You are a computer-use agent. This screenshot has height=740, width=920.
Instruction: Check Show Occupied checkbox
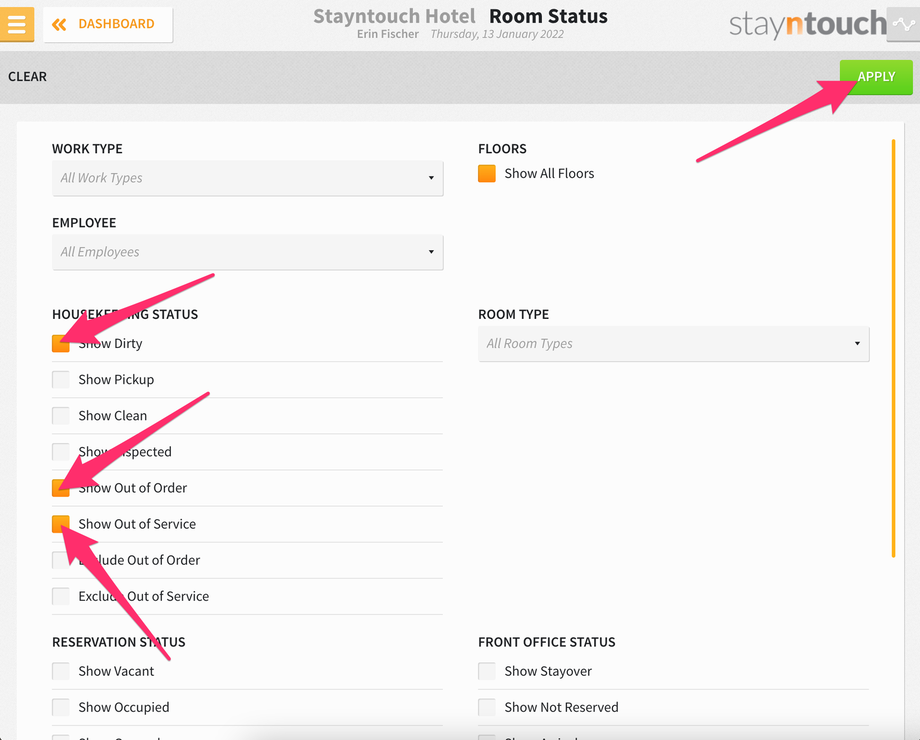[61, 707]
